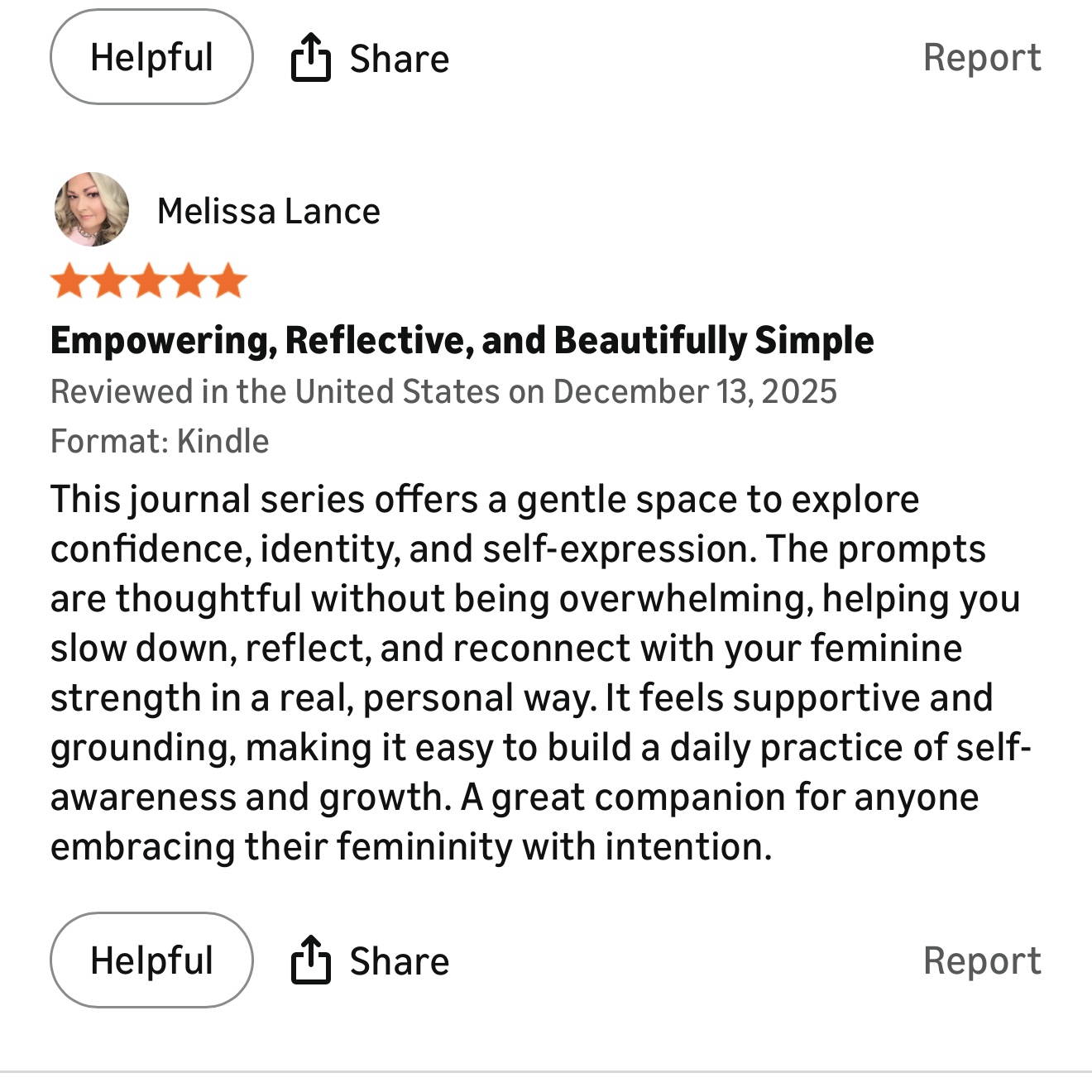1092x1092 pixels.
Task: Open Melissa Lance's profile picture
Action: coord(92,209)
